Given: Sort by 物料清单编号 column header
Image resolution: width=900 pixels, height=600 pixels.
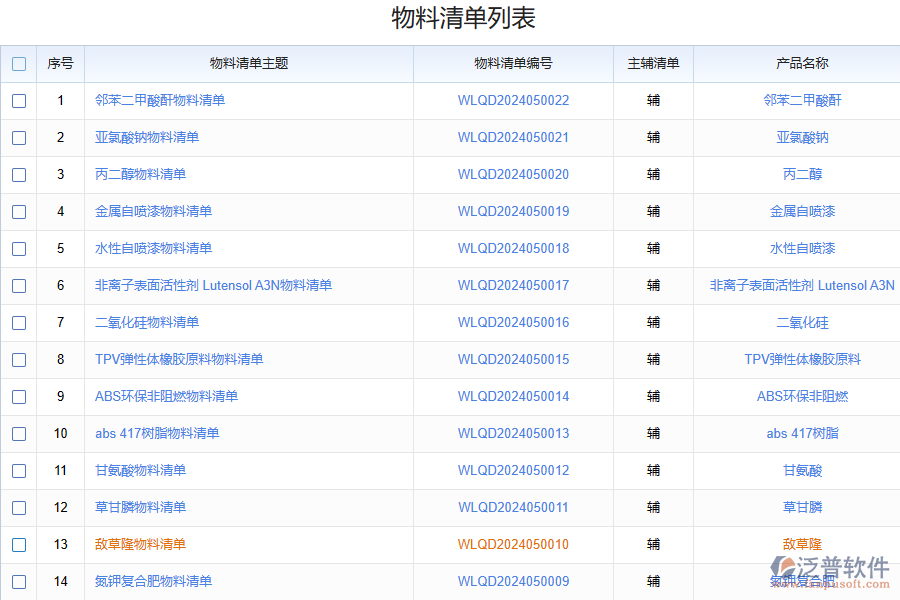Looking at the screenshot, I should tap(513, 64).
